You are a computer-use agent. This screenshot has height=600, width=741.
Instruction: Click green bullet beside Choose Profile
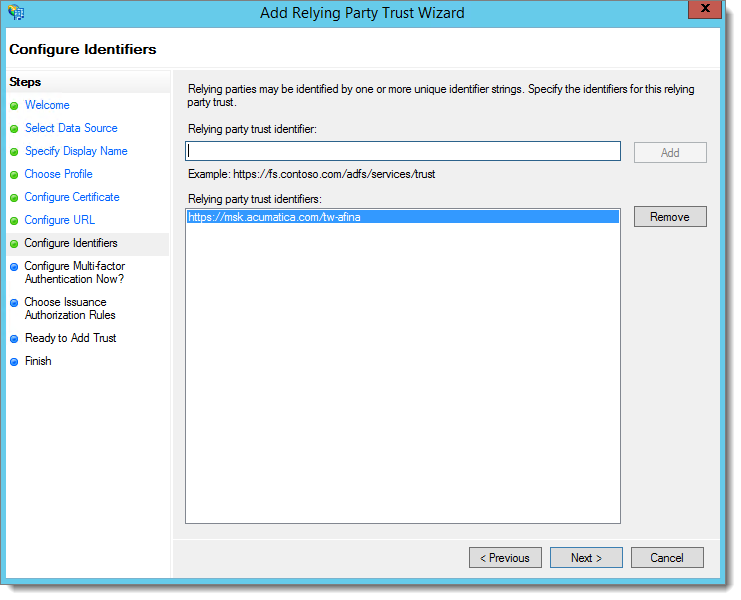(14, 175)
